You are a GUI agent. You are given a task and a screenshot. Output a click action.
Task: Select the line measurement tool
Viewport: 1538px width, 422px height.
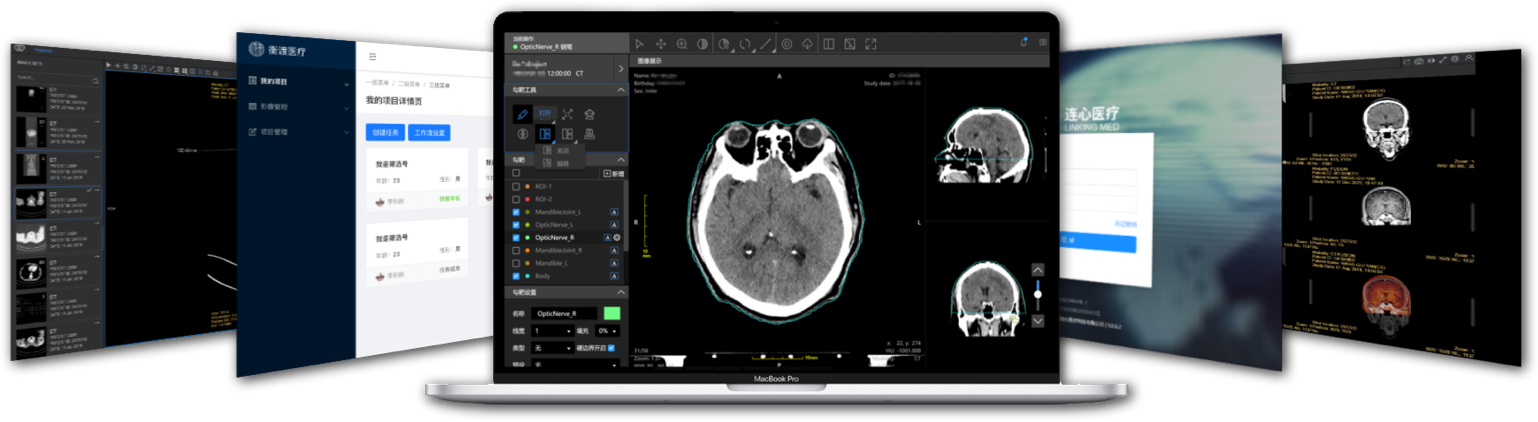(x=766, y=44)
